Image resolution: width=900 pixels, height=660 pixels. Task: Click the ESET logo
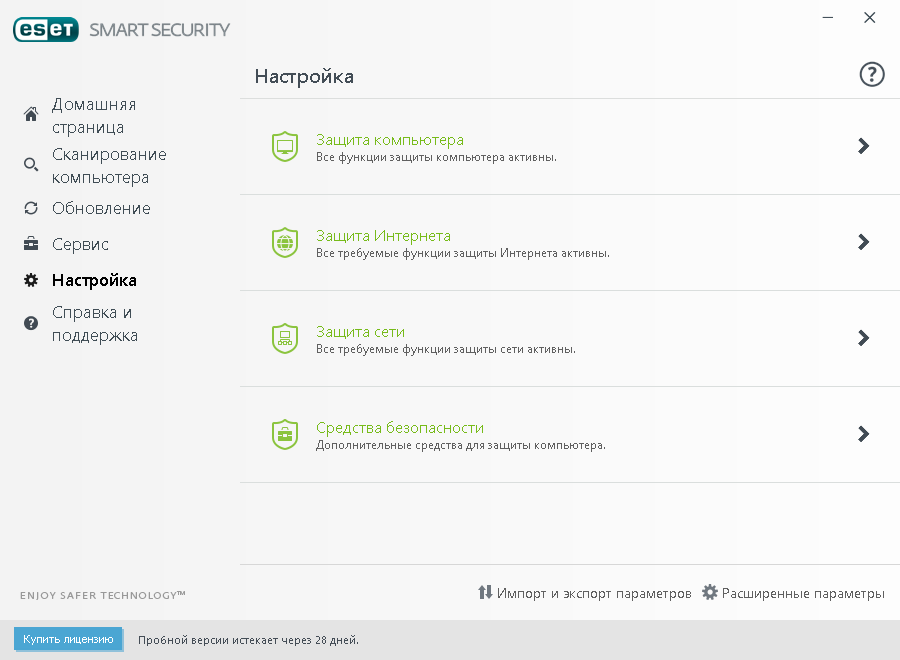46,29
